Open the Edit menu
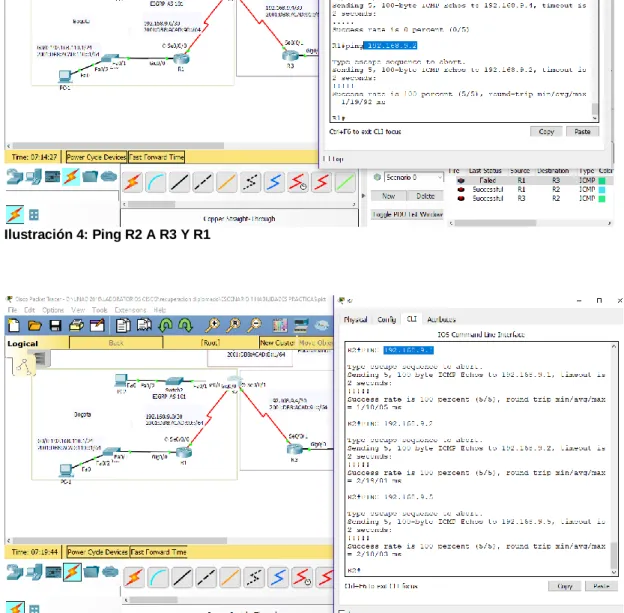This screenshot has width=624, height=613. (29, 310)
